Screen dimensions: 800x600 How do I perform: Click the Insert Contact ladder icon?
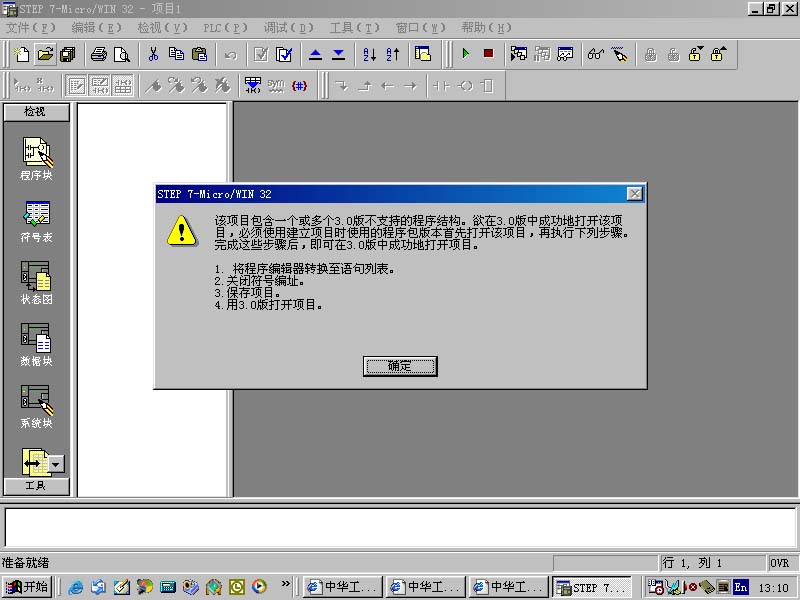coord(441,86)
